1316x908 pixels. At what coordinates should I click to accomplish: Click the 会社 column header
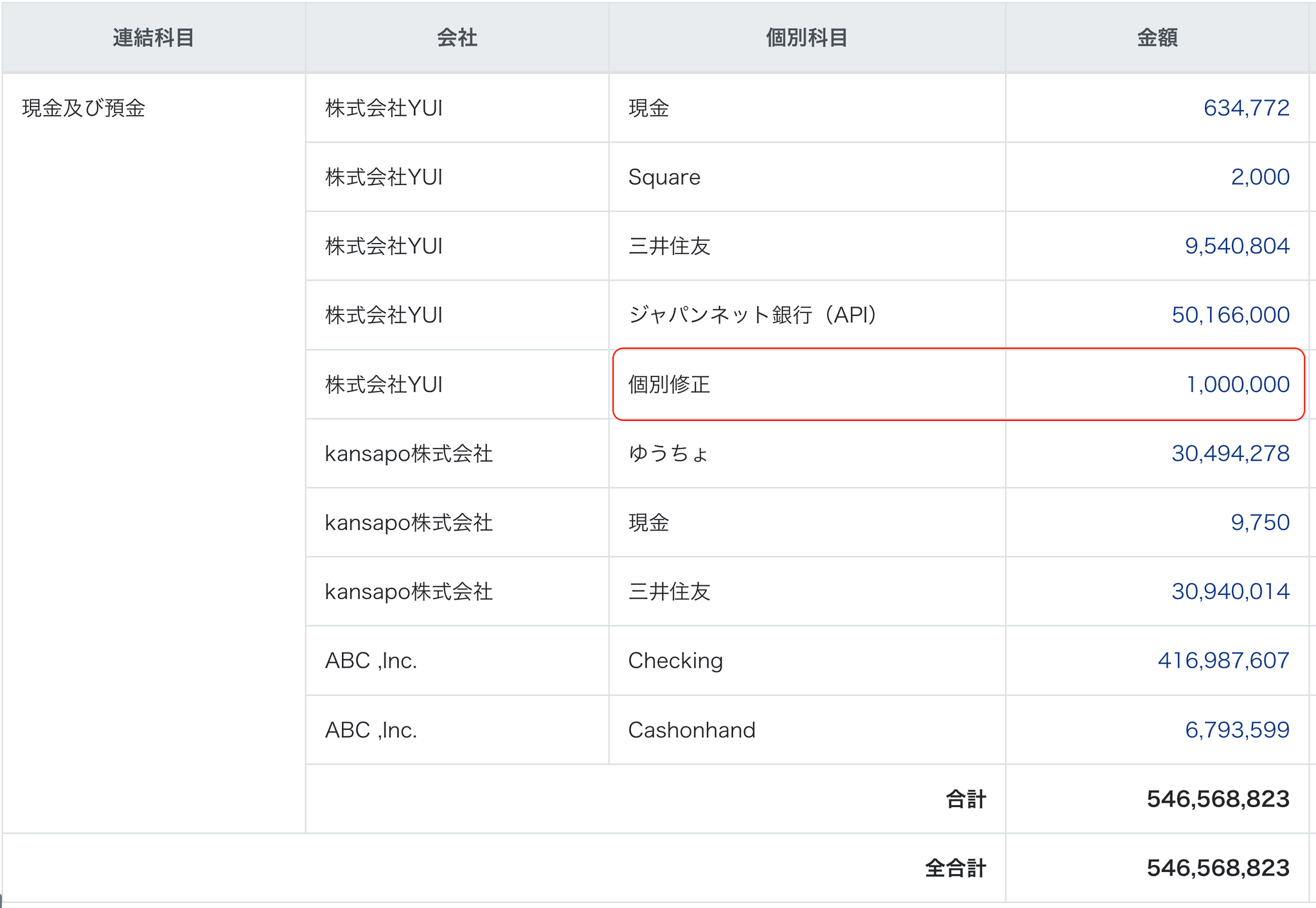[x=457, y=38]
